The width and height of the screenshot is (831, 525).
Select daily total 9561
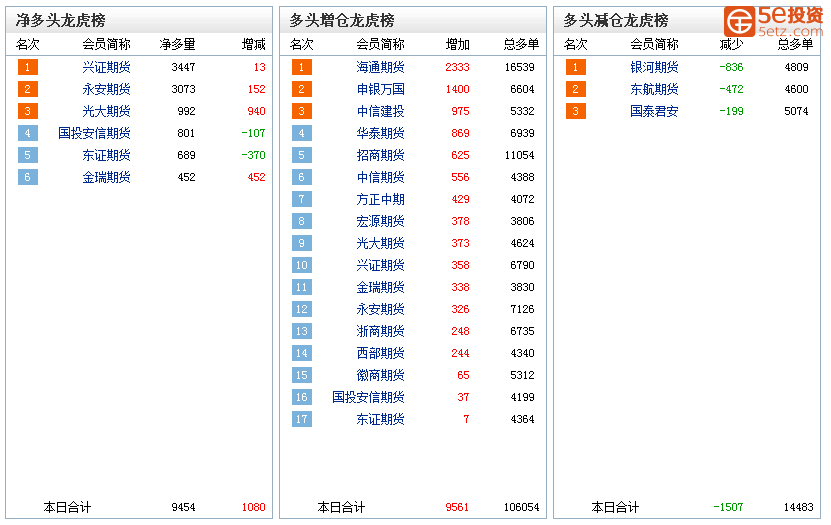(x=457, y=508)
